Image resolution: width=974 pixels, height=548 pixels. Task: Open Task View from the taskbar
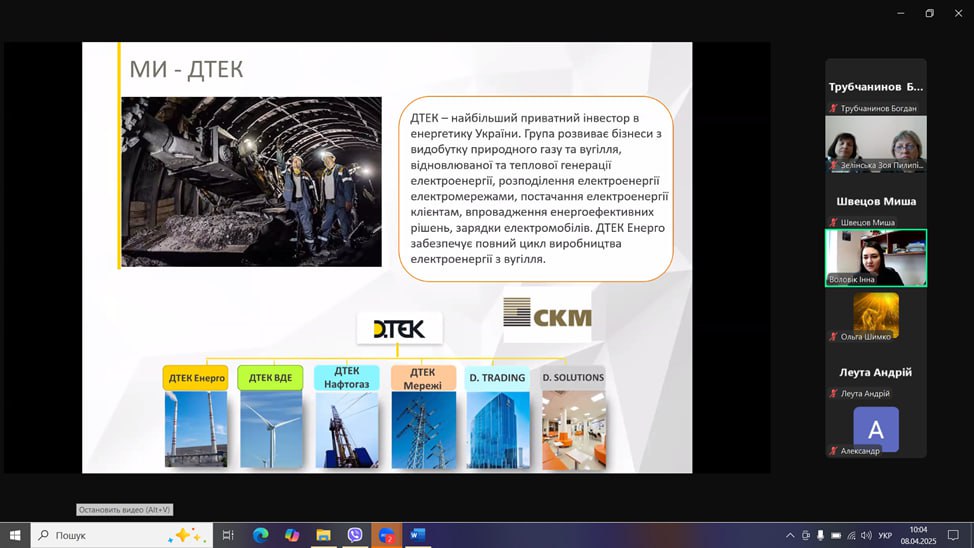point(228,535)
